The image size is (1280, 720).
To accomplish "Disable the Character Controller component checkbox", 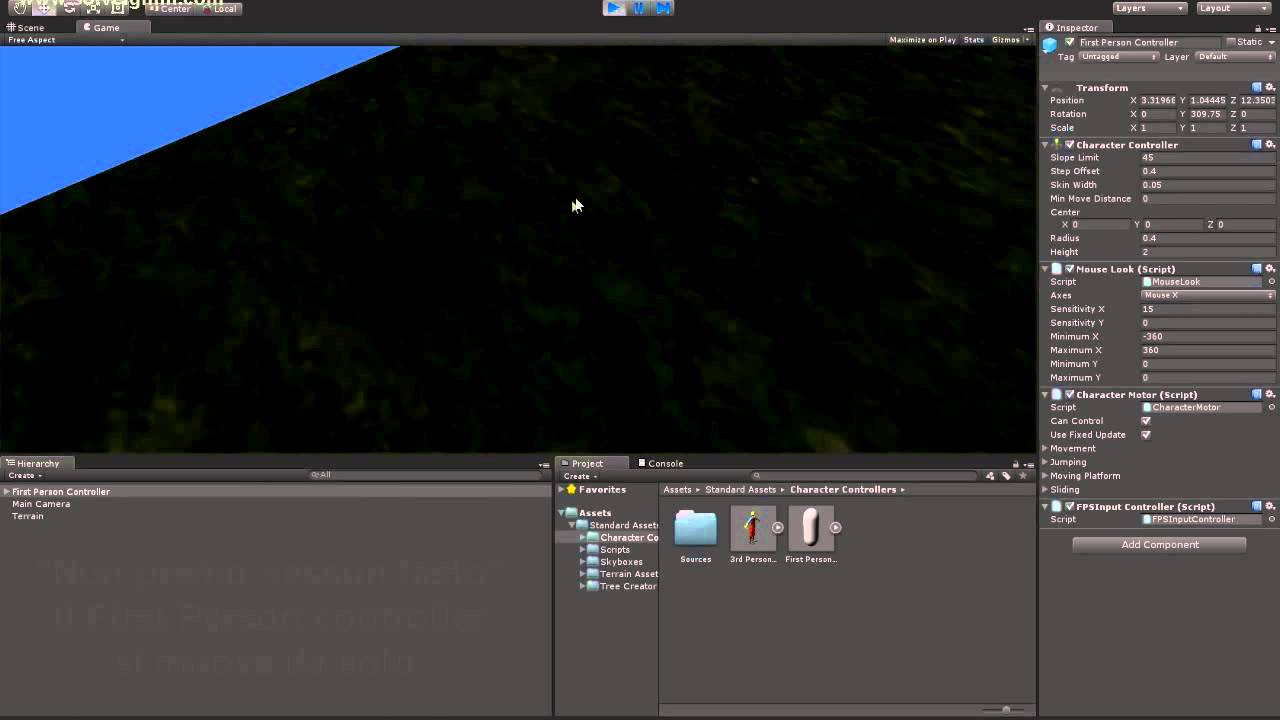I will [1070, 145].
